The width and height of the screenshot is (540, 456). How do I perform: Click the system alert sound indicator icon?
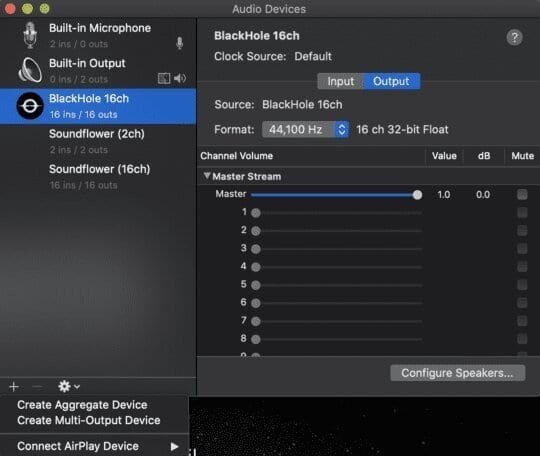pos(164,78)
